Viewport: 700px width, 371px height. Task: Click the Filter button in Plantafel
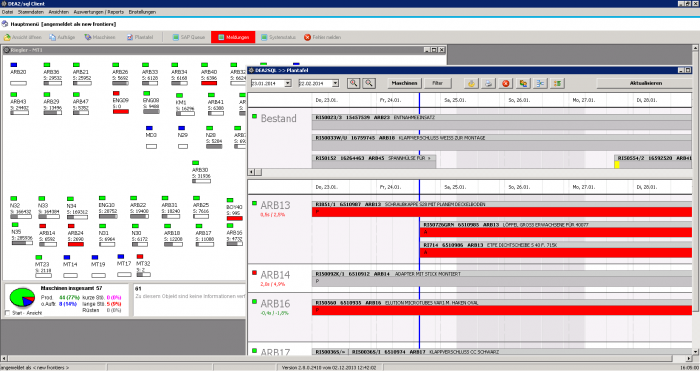point(438,83)
